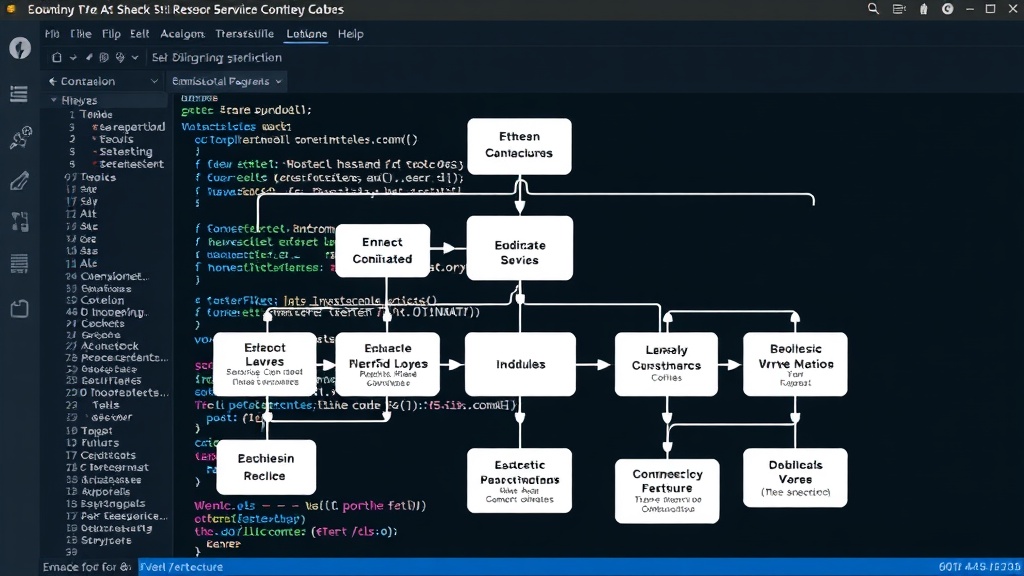Open the Filp menu
This screenshot has height=576, width=1024.
pyautogui.click(x=111, y=34)
